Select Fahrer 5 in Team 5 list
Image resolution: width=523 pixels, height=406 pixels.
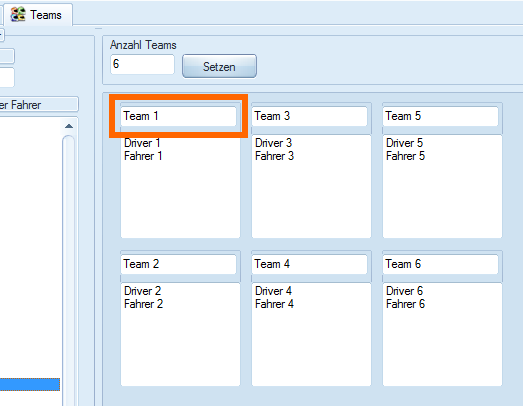pos(405,156)
